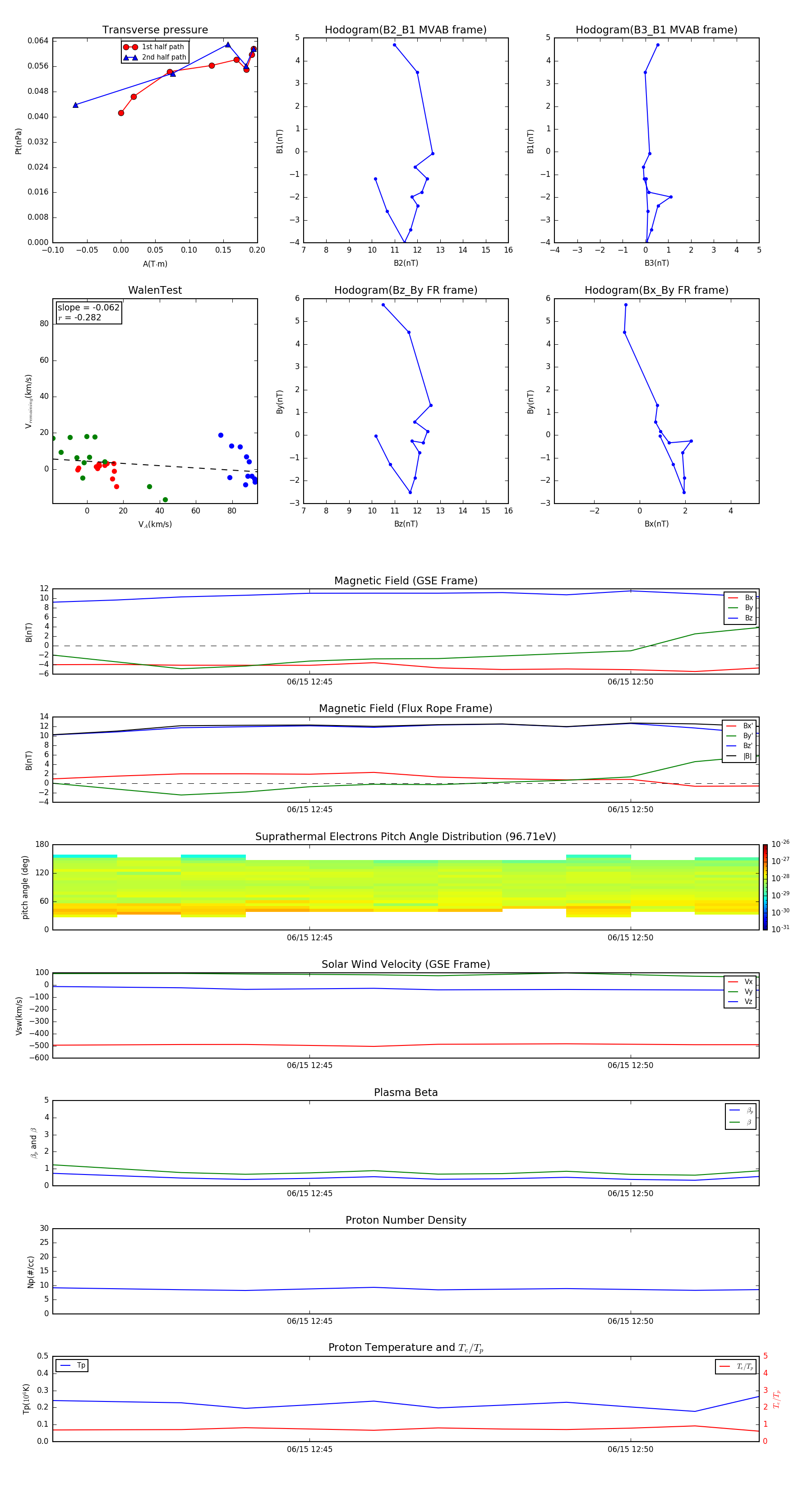
Task: Select the "2nd half path" legend entry
Action: [x=154, y=57]
